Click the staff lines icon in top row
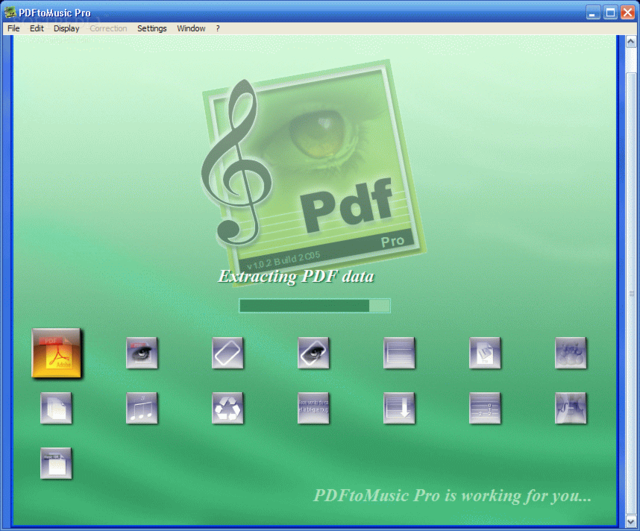The height and width of the screenshot is (531, 640). [399, 353]
